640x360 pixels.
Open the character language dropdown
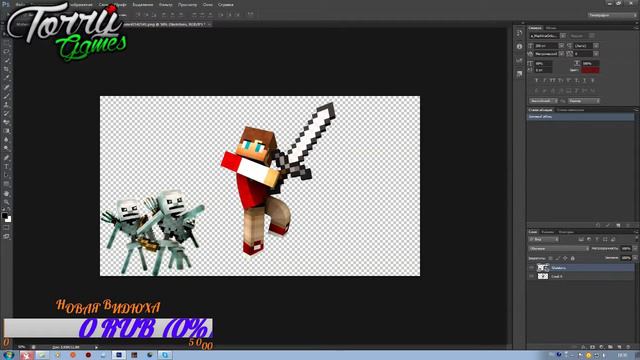pyautogui.click(x=544, y=101)
